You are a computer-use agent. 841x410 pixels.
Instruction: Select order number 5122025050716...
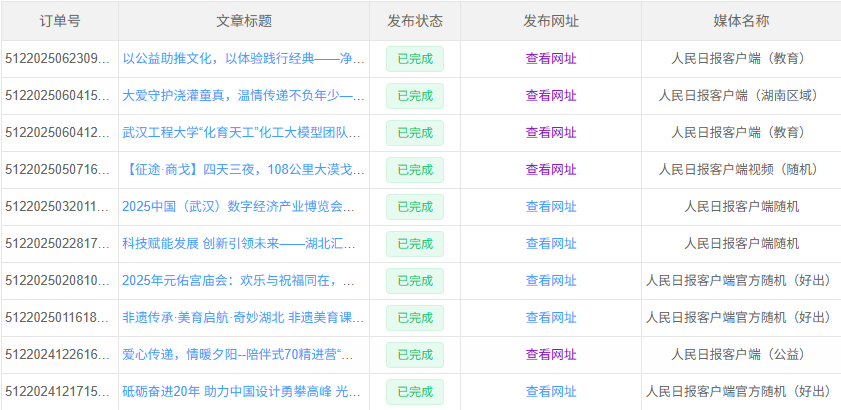57,170
